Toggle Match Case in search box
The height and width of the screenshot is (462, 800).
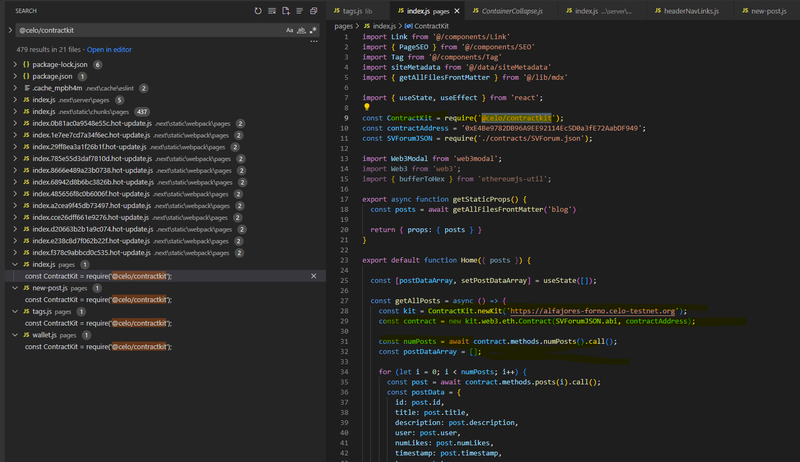pyautogui.click(x=289, y=31)
